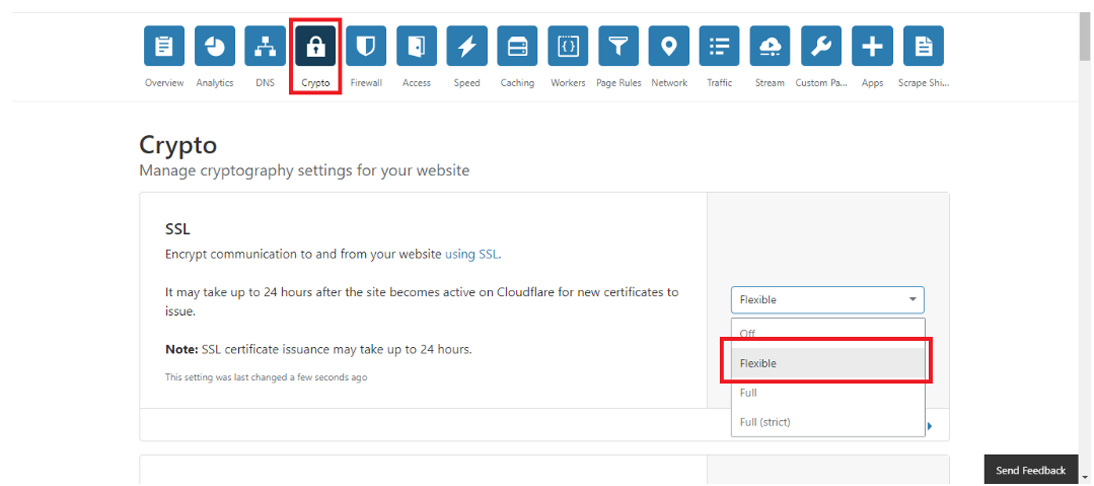Collapse the SSL mode dropdown showing Flexible
This screenshot has width=1094, height=486.
point(827,300)
